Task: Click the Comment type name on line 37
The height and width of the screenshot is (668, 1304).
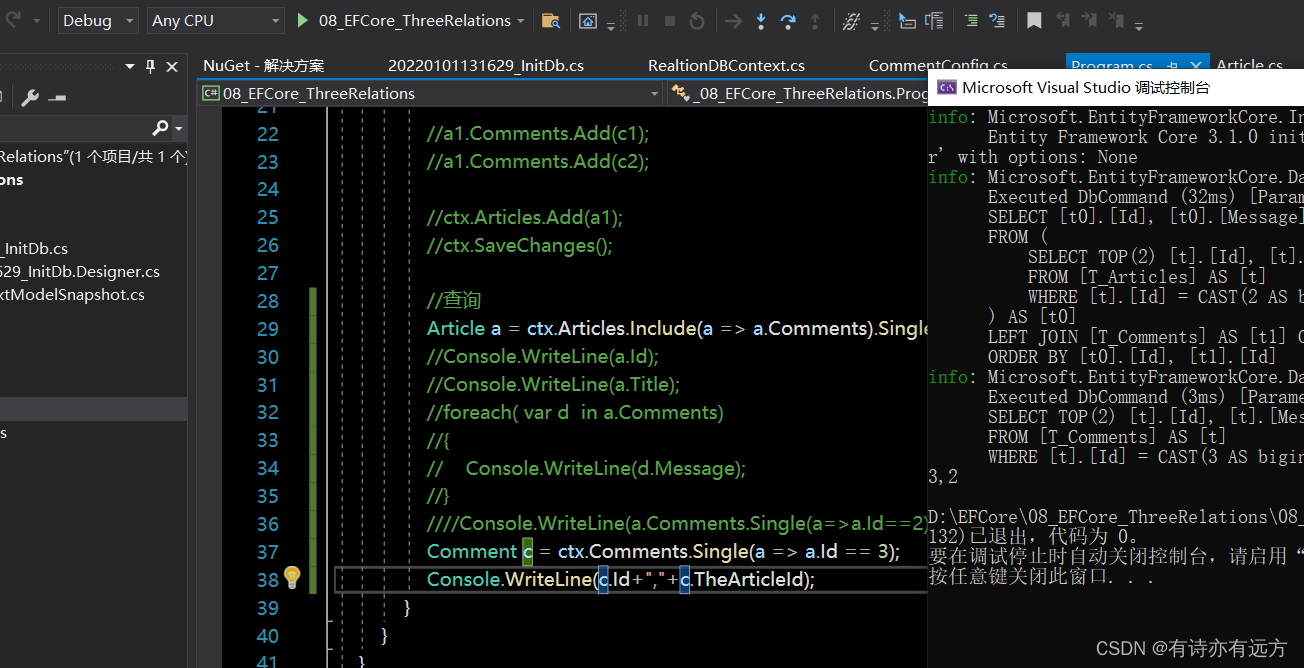Action: [x=472, y=551]
